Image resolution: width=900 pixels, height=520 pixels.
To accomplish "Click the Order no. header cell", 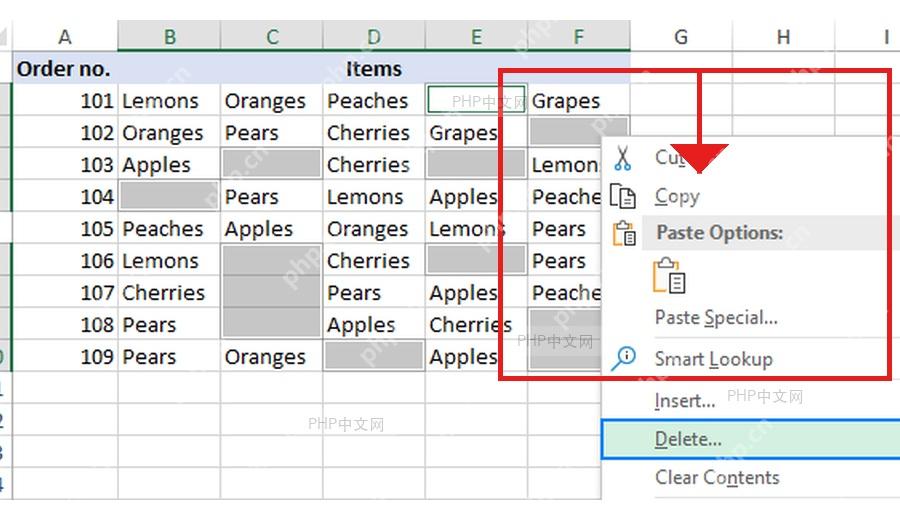I will click(x=65, y=69).
